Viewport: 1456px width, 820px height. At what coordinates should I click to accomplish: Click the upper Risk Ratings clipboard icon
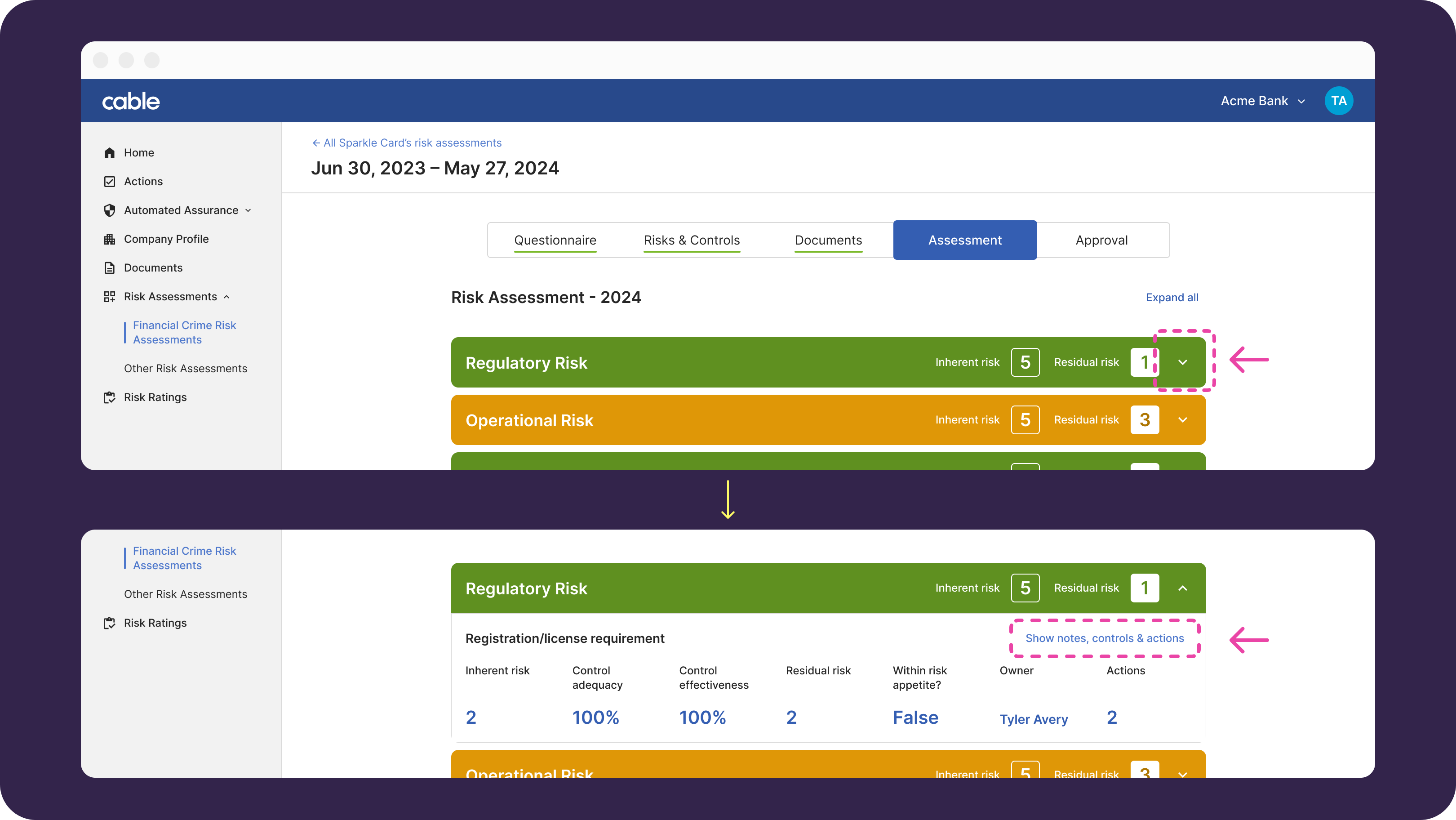pyautogui.click(x=110, y=397)
